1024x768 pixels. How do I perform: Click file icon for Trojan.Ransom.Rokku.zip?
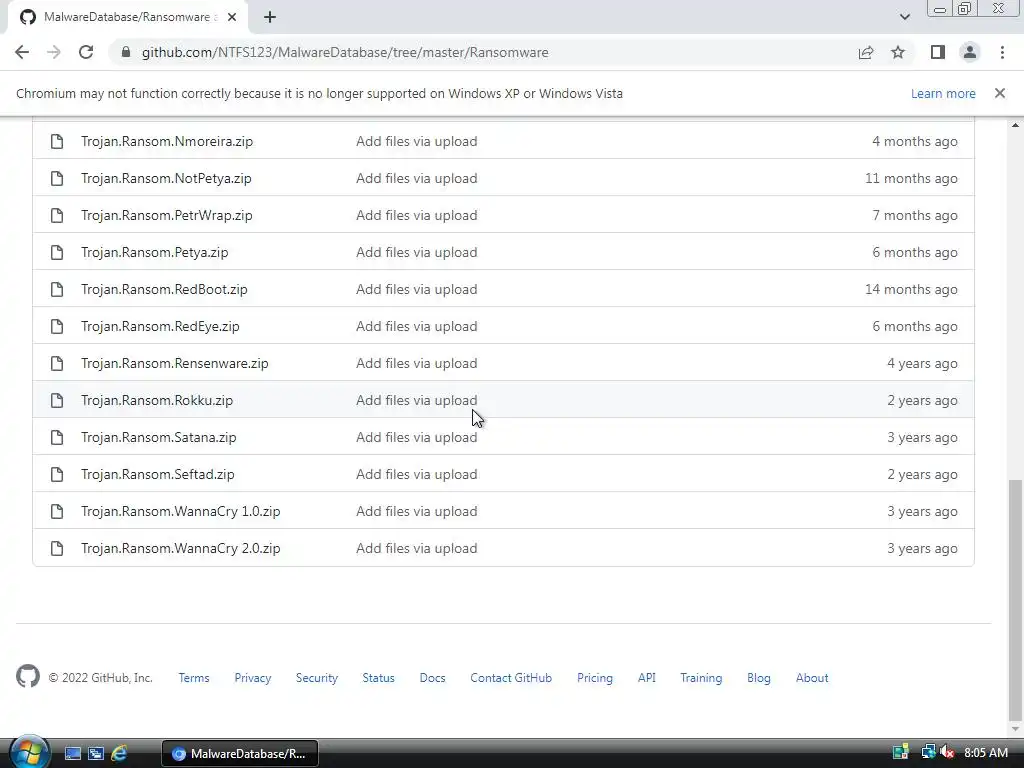click(x=57, y=400)
